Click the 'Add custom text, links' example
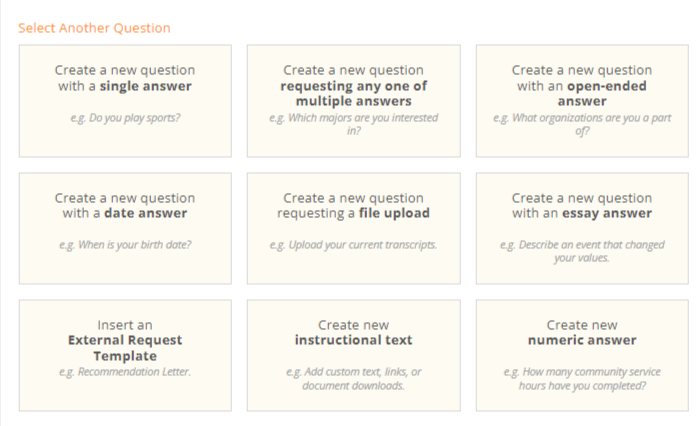Screen dimensions: 697x426 (353, 378)
